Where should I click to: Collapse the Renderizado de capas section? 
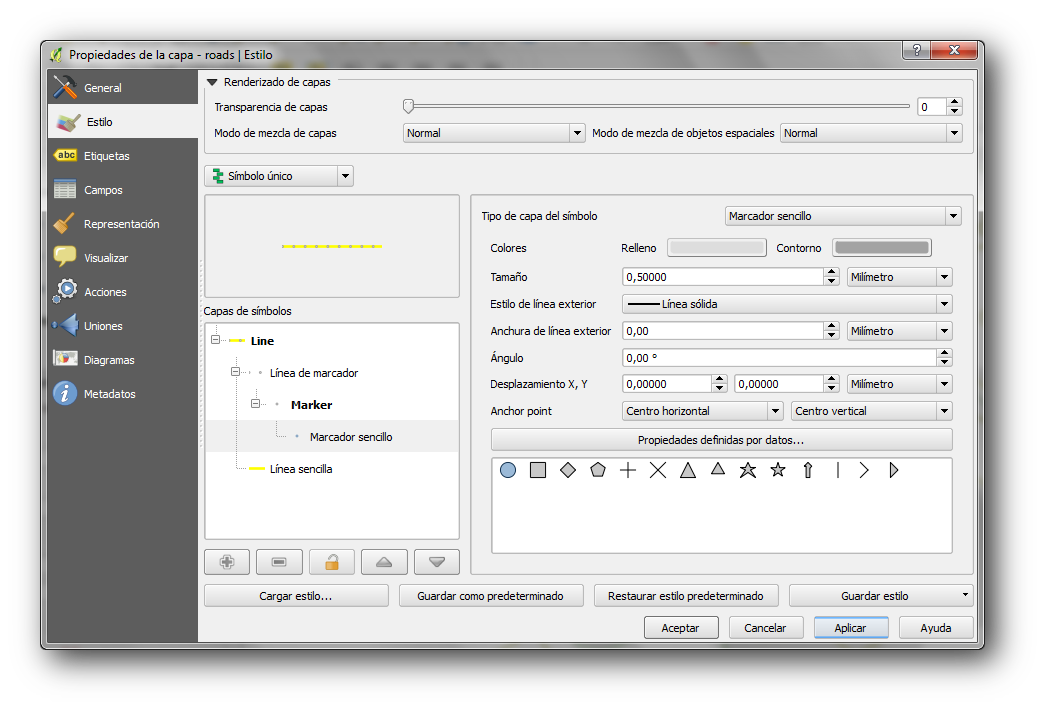click(x=213, y=82)
